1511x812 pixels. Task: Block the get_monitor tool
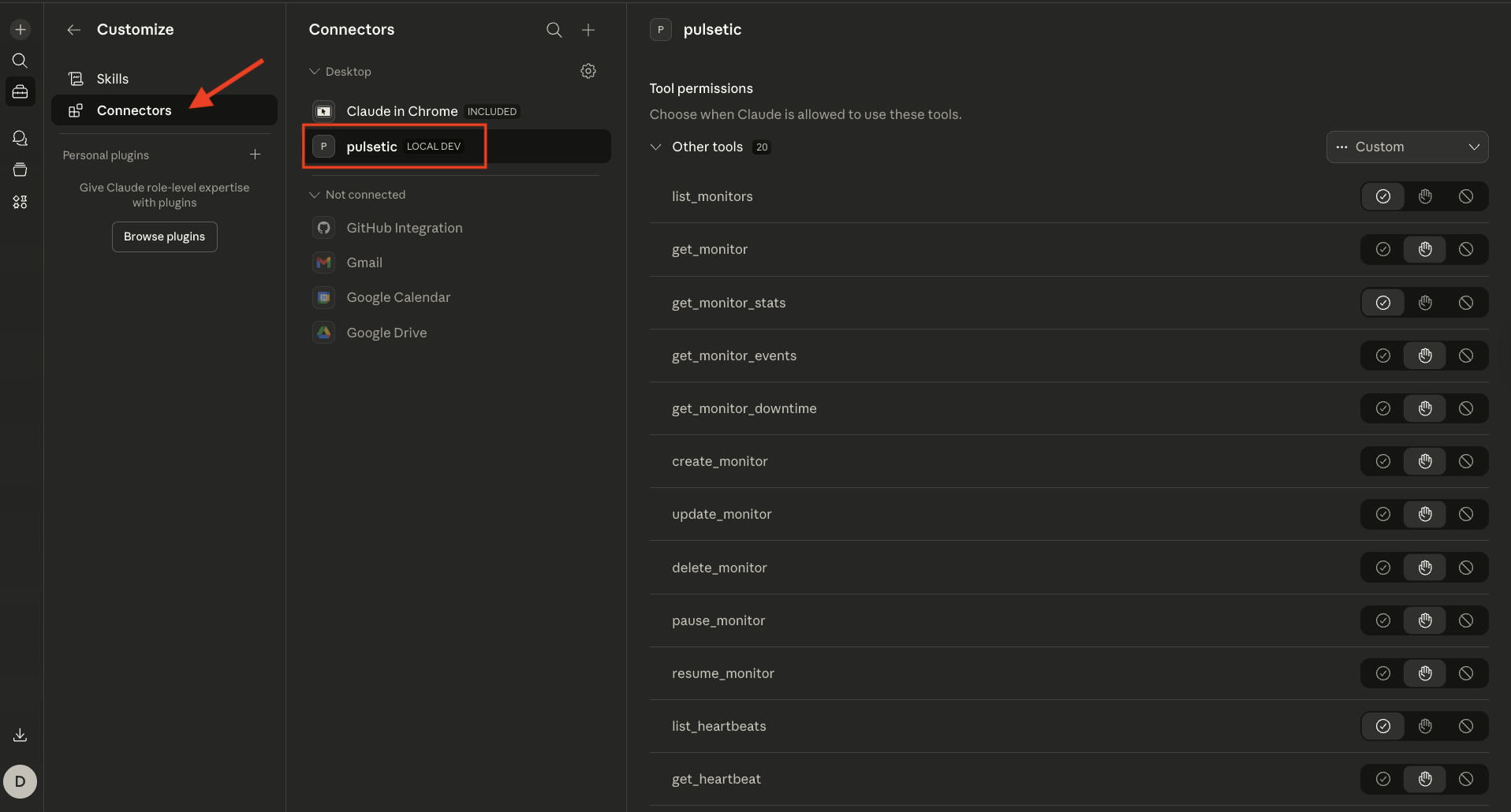tap(1466, 249)
